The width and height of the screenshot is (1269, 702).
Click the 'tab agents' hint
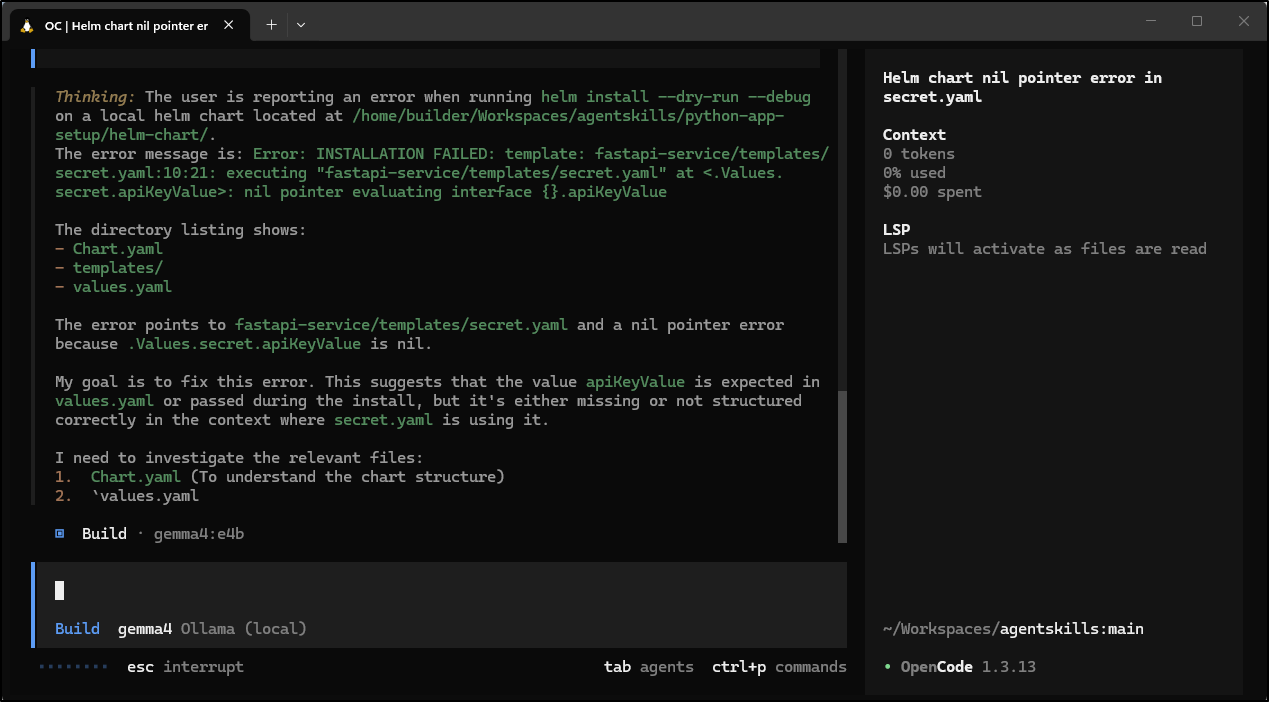(648, 666)
